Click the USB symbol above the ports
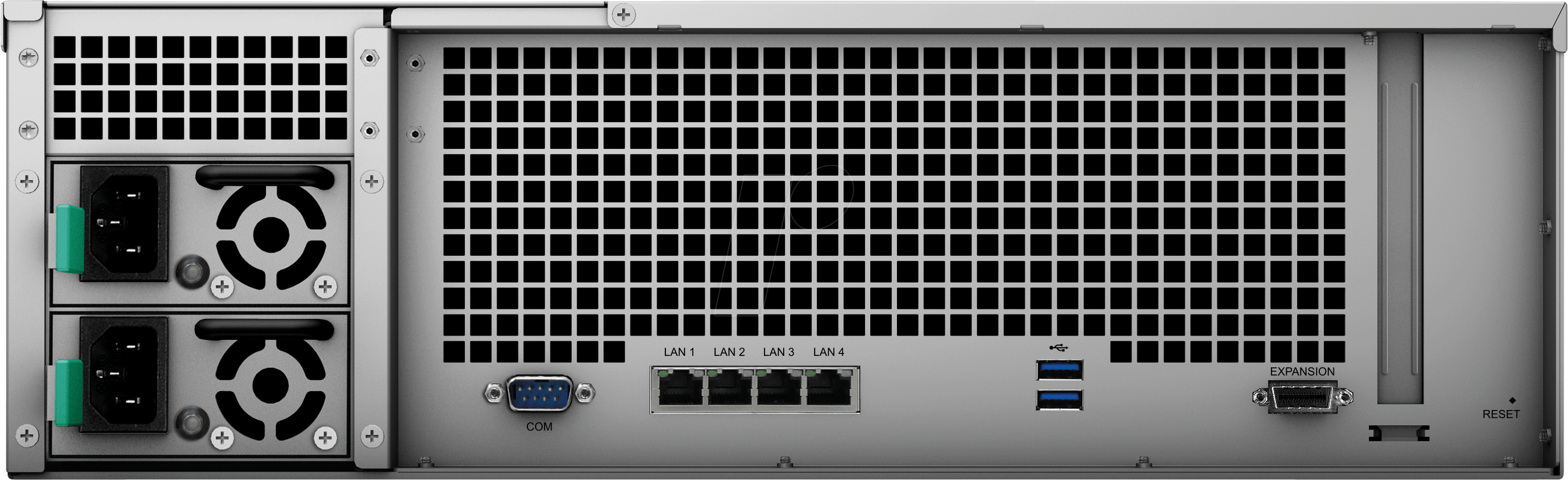The image size is (1568, 480). coord(1058,348)
